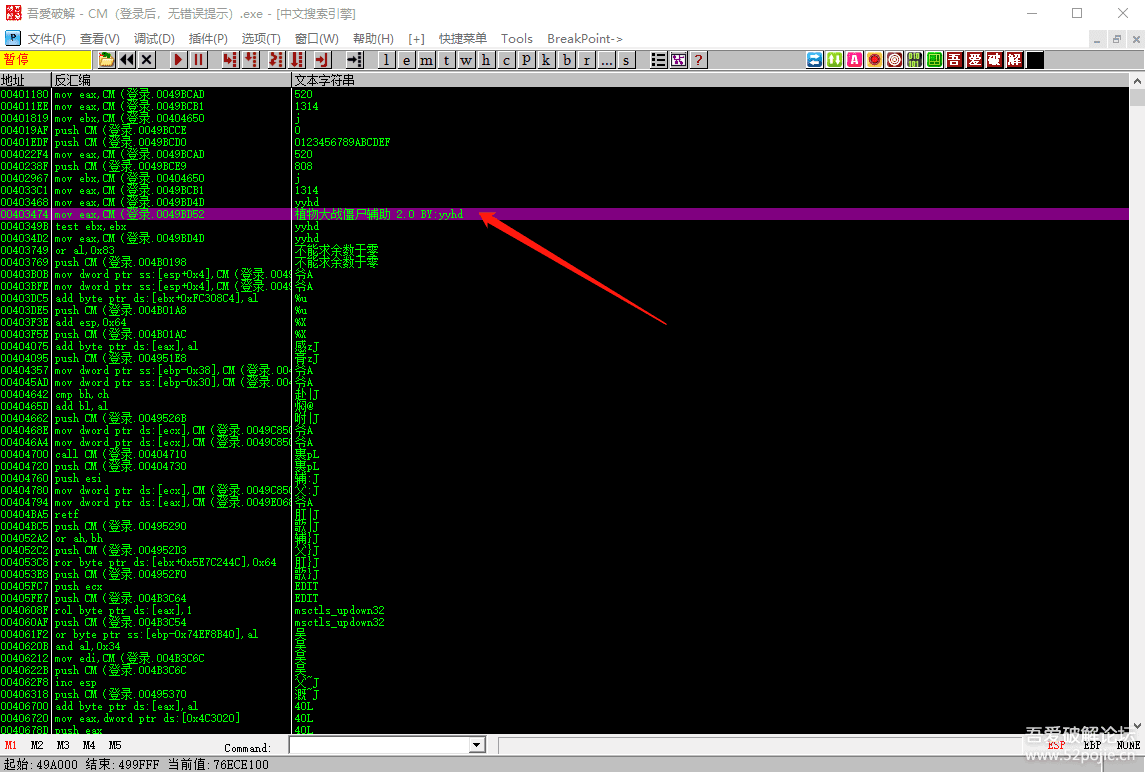Open the BreakPoint-> menu
Image resolution: width=1145 pixels, height=772 pixels.
[x=585, y=38]
